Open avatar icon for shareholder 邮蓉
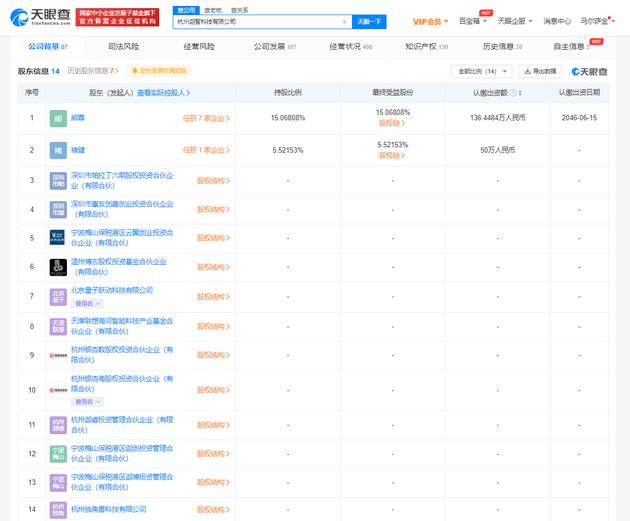Viewport: 630px width, 521px height. click(58, 118)
